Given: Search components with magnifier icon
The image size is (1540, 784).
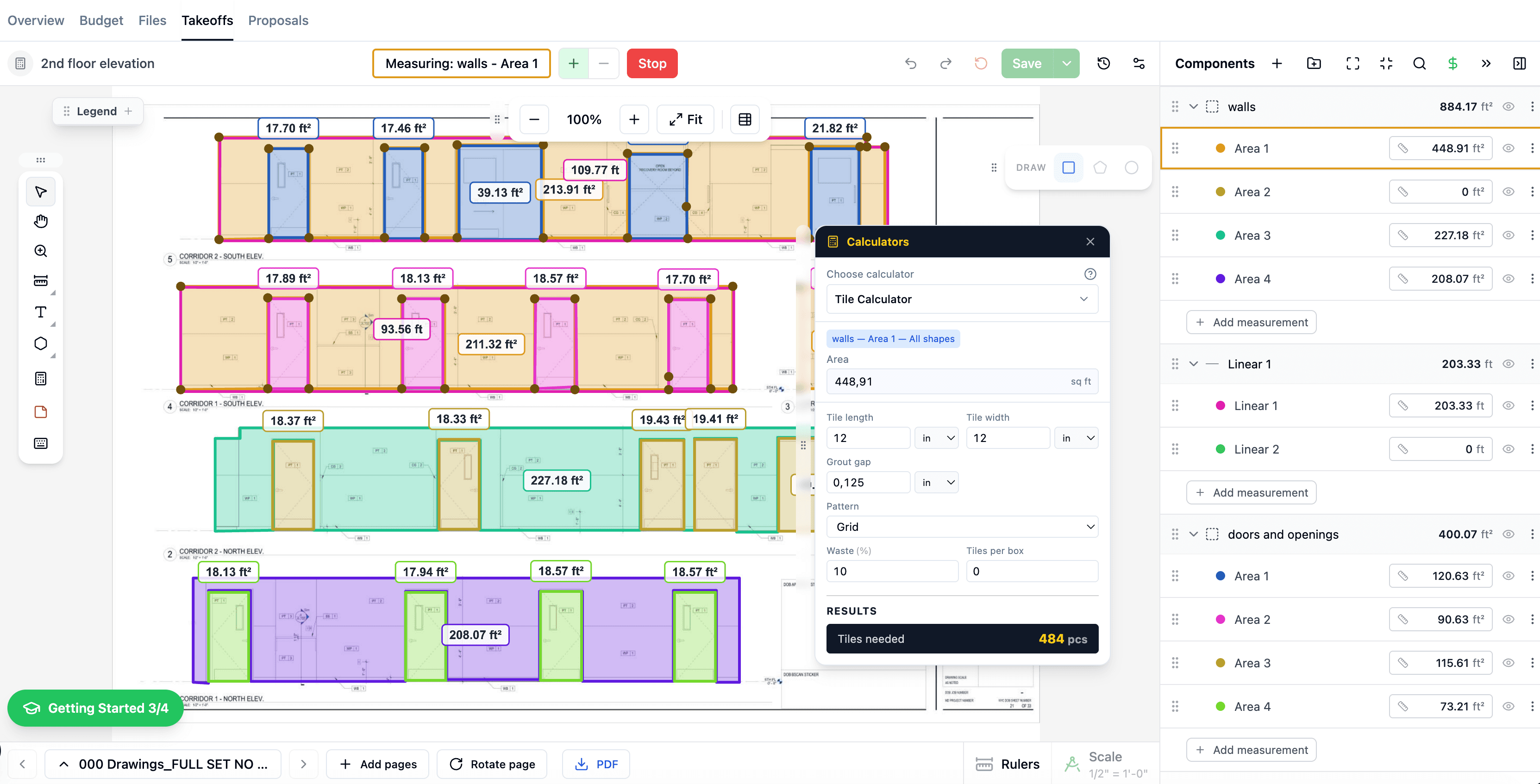Looking at the screenshot, I should [1420, 63].
